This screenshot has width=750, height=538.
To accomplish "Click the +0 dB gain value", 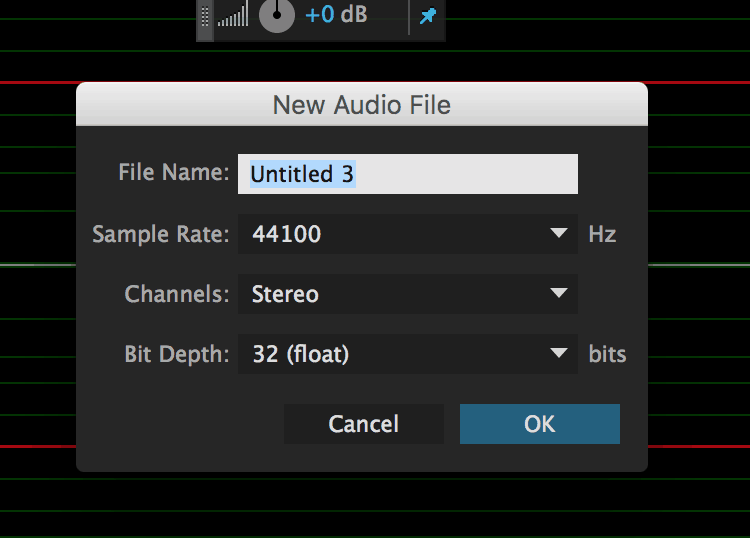I will (x=336, y=14).
